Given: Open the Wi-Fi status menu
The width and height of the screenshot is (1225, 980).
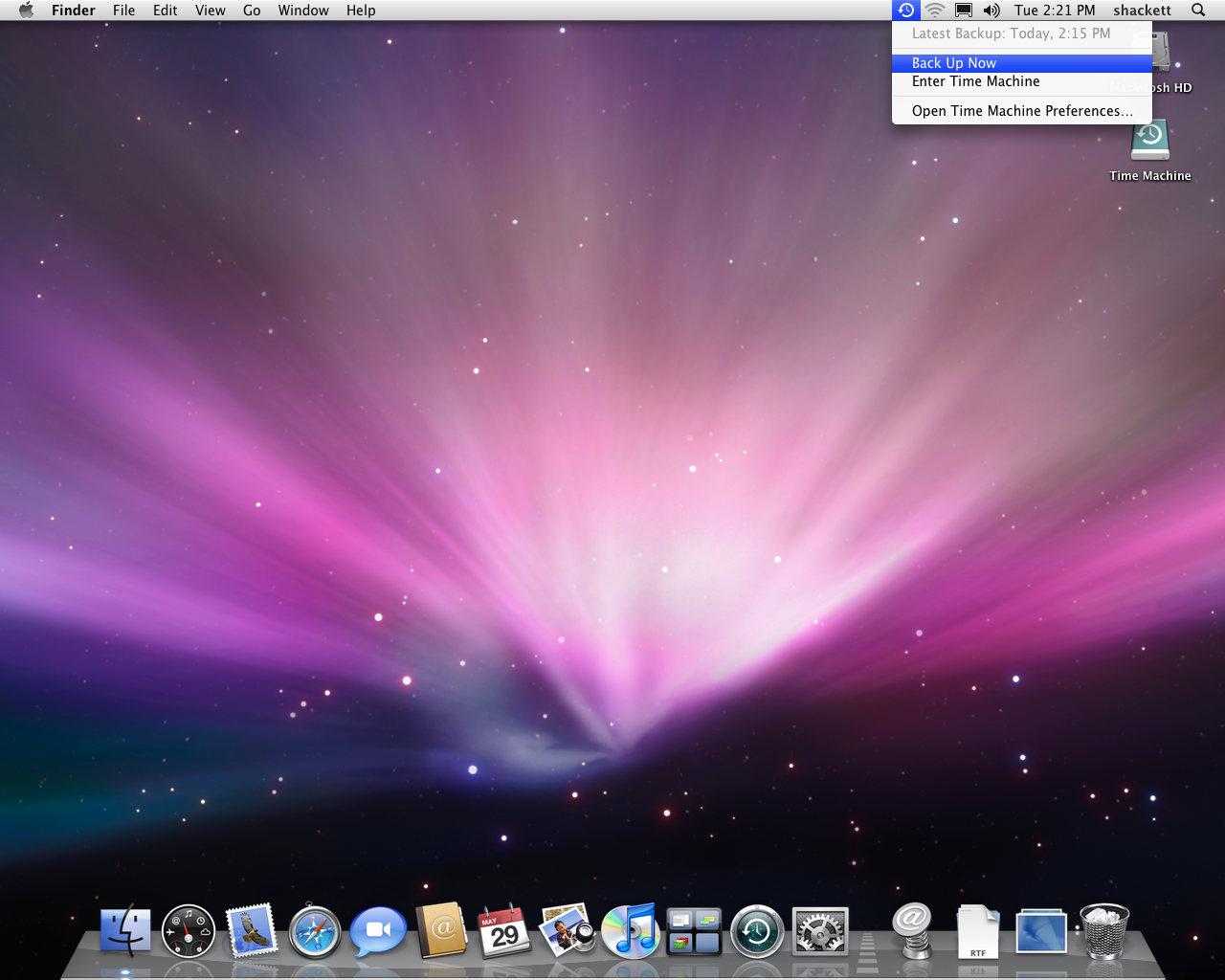Looking at the screenshot, I should pyautogui.click(x=935, y=11).
